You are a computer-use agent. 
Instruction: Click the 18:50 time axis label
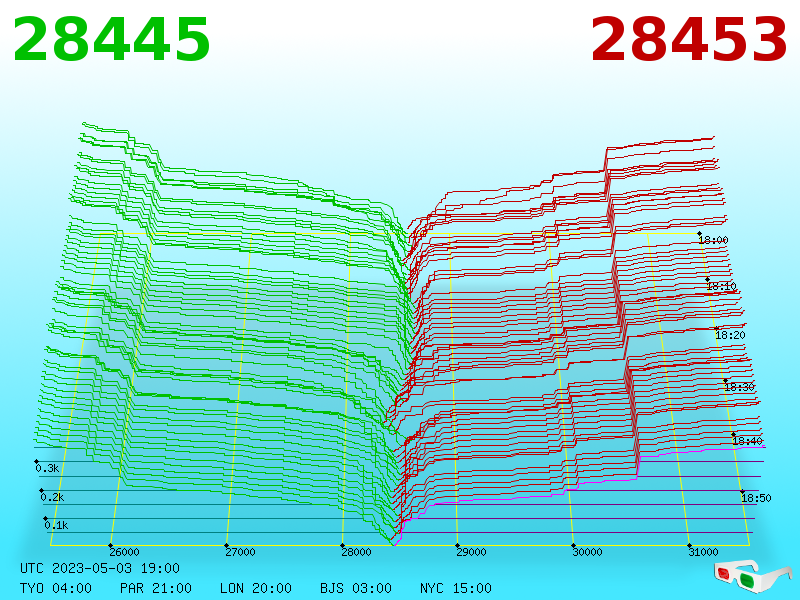pyautogui.click(x=756, y=498)
